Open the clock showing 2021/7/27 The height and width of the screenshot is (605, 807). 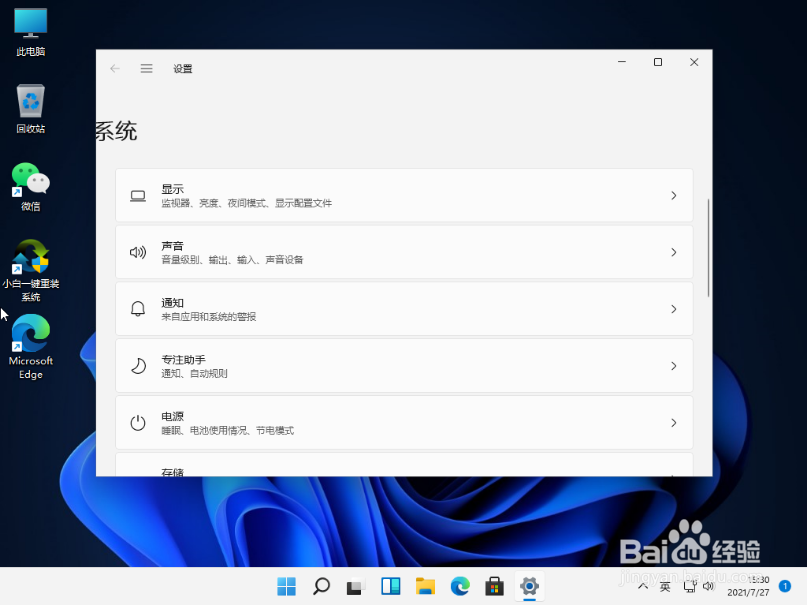748,586
